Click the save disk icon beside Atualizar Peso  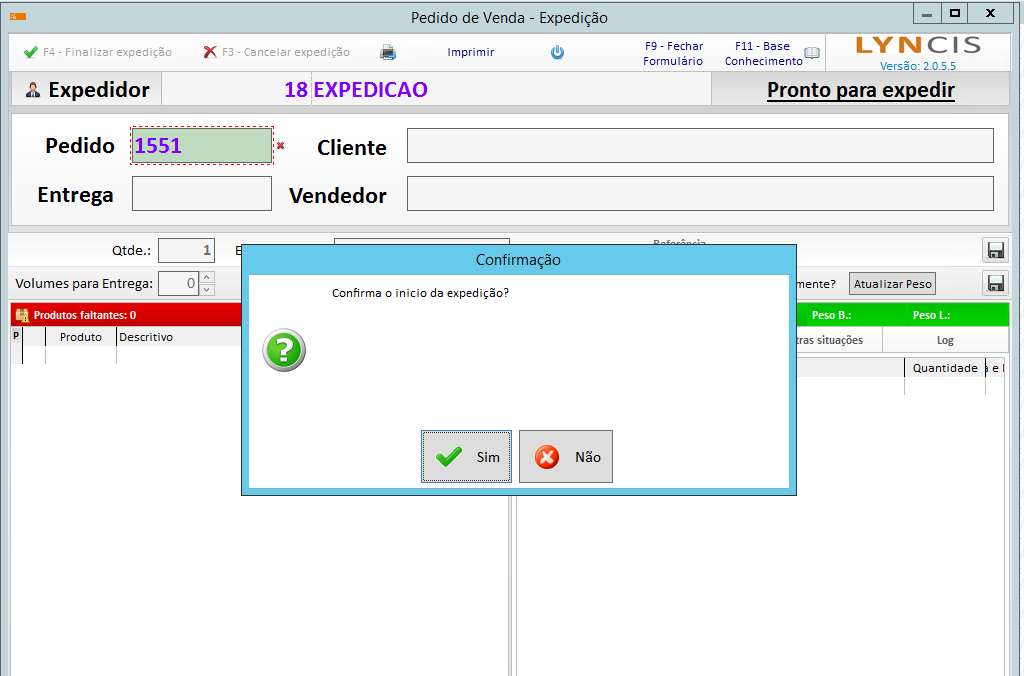pyautogui.click(x=996, y=283)
